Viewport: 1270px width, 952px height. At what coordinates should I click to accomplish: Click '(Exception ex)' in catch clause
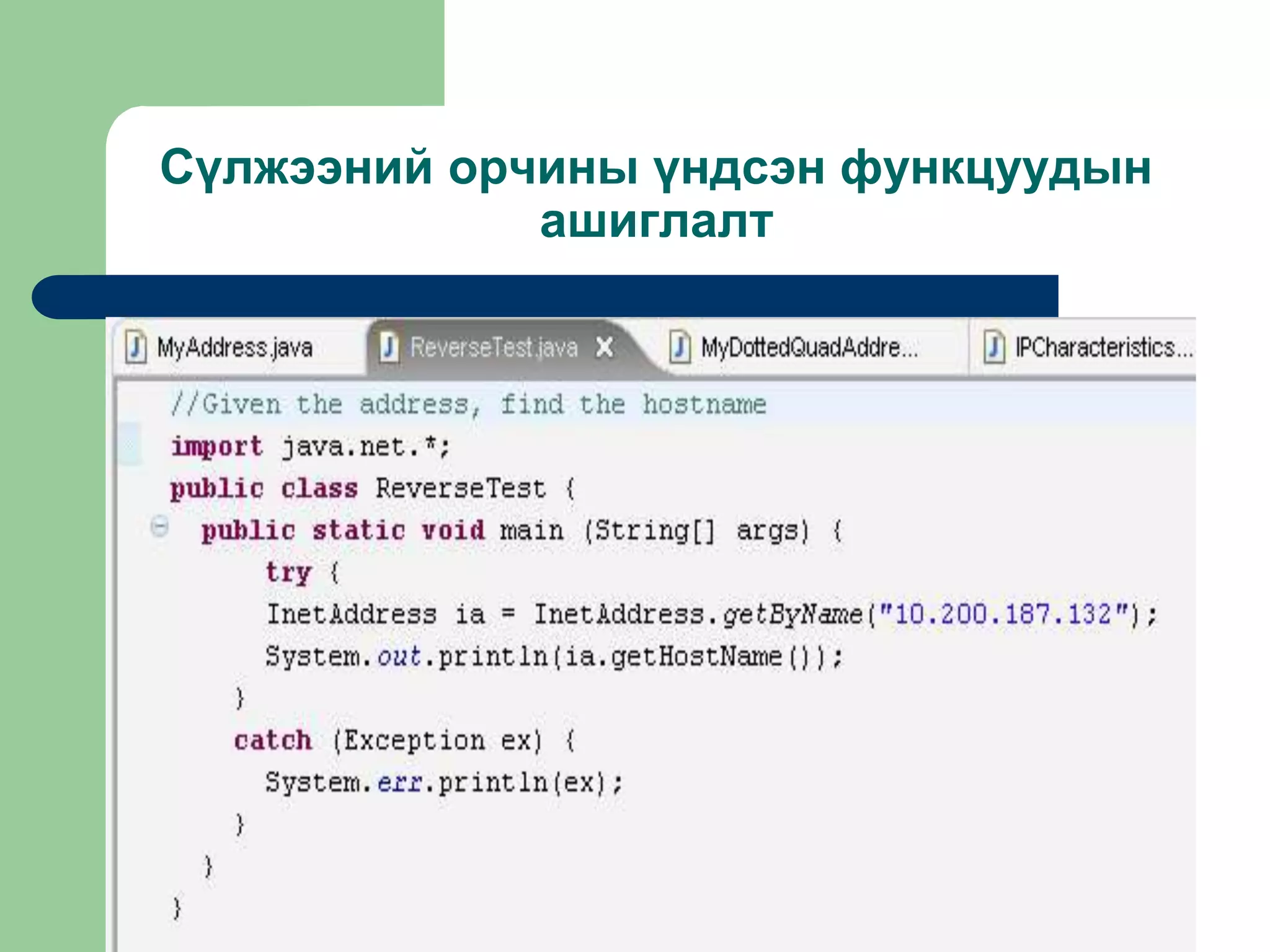pyautogui.click(x=437, y=741)
